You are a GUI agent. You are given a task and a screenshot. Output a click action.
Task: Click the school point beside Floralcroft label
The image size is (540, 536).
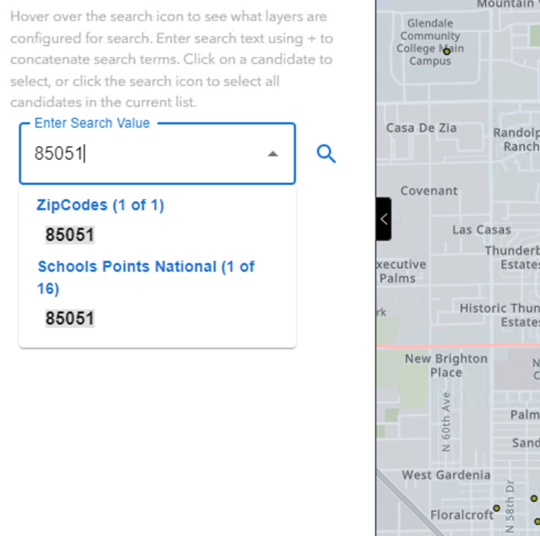pyautogui.click(x=496, y=508)
